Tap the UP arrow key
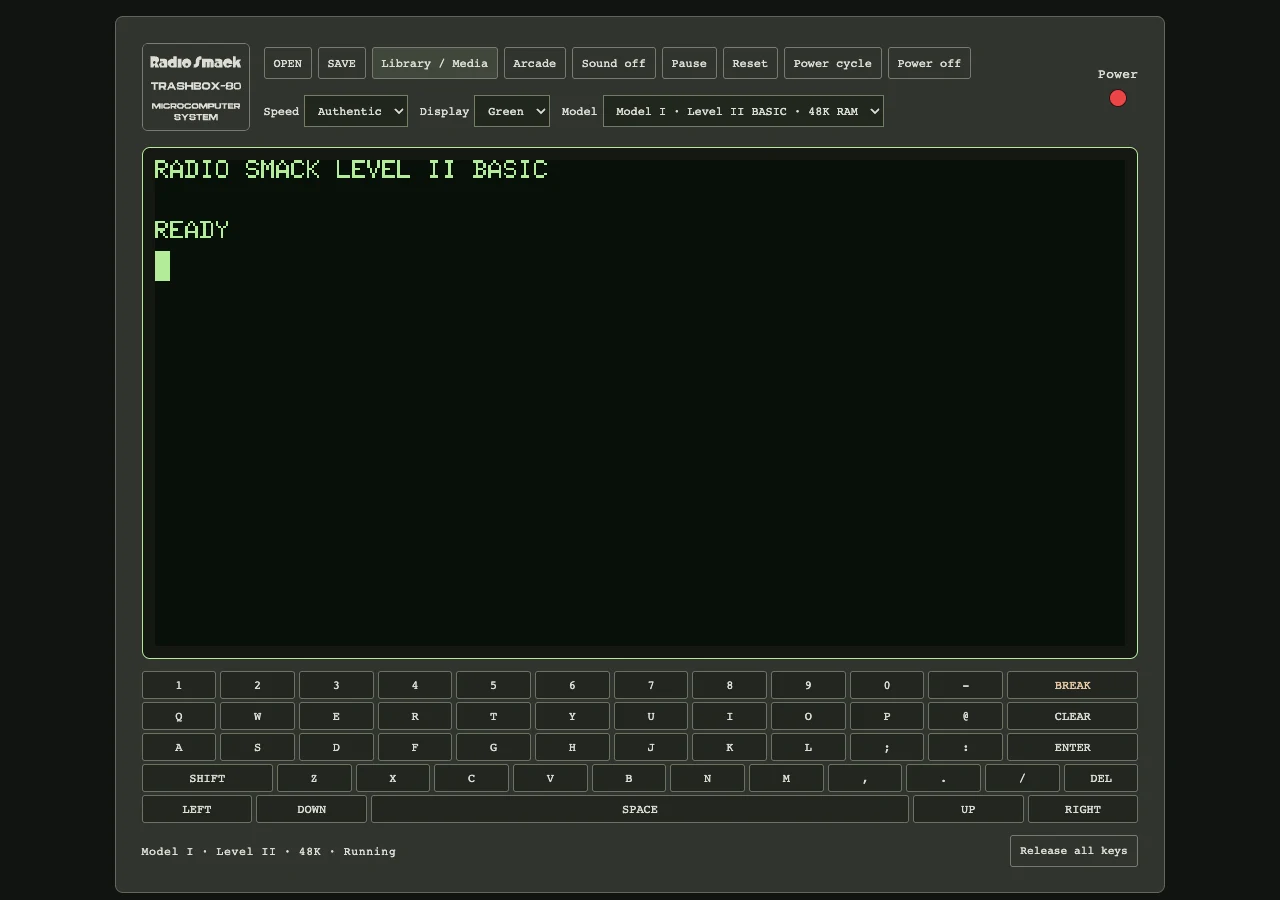Viewport: 1280px width, 900px height. (968, 809)
